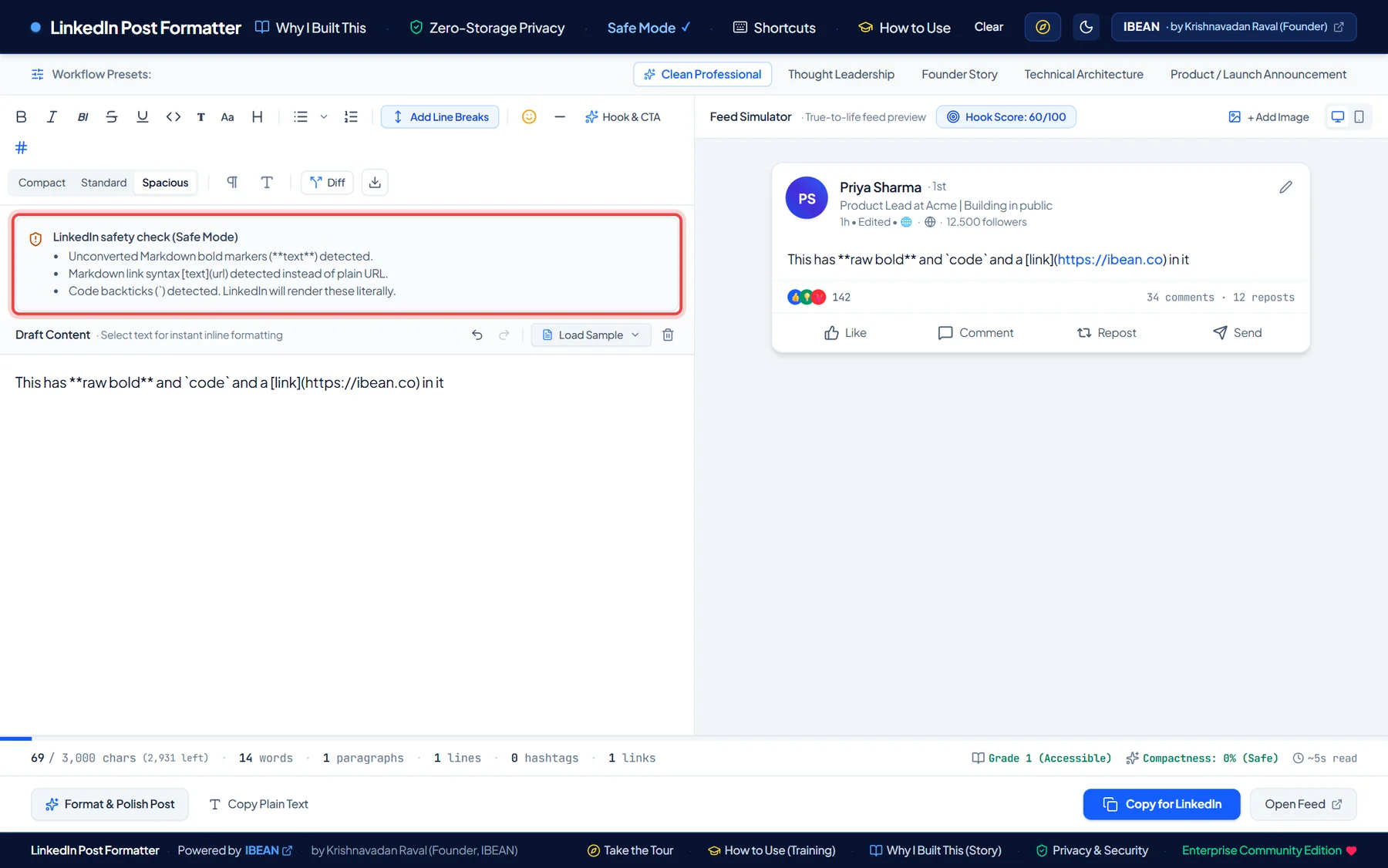Select the Clean Professional preset
Viewport: 1388px width, 868px height.
click(702, 75)
